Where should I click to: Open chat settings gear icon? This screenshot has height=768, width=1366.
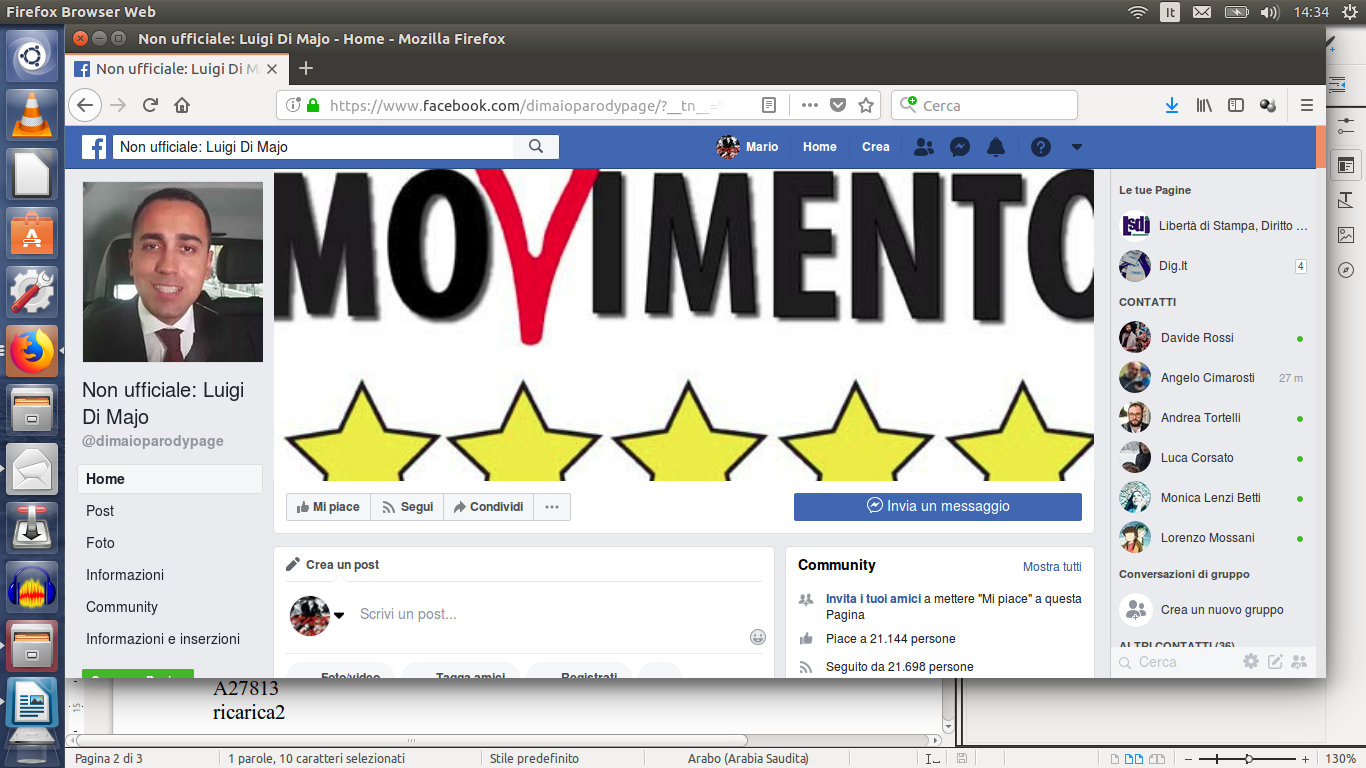(1251, 661)
